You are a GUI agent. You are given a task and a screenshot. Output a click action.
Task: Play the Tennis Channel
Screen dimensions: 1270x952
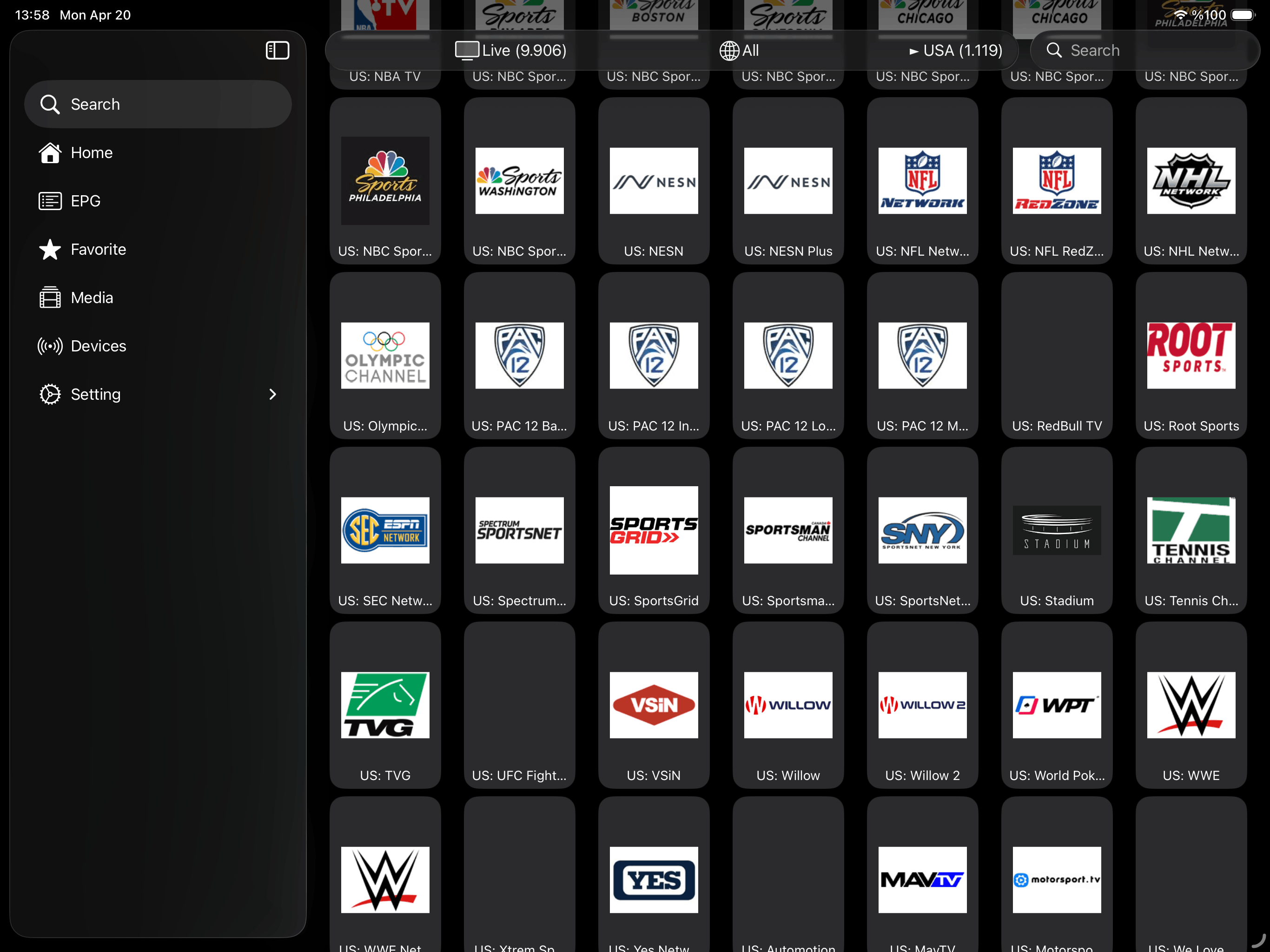(x=1191, y=530)
